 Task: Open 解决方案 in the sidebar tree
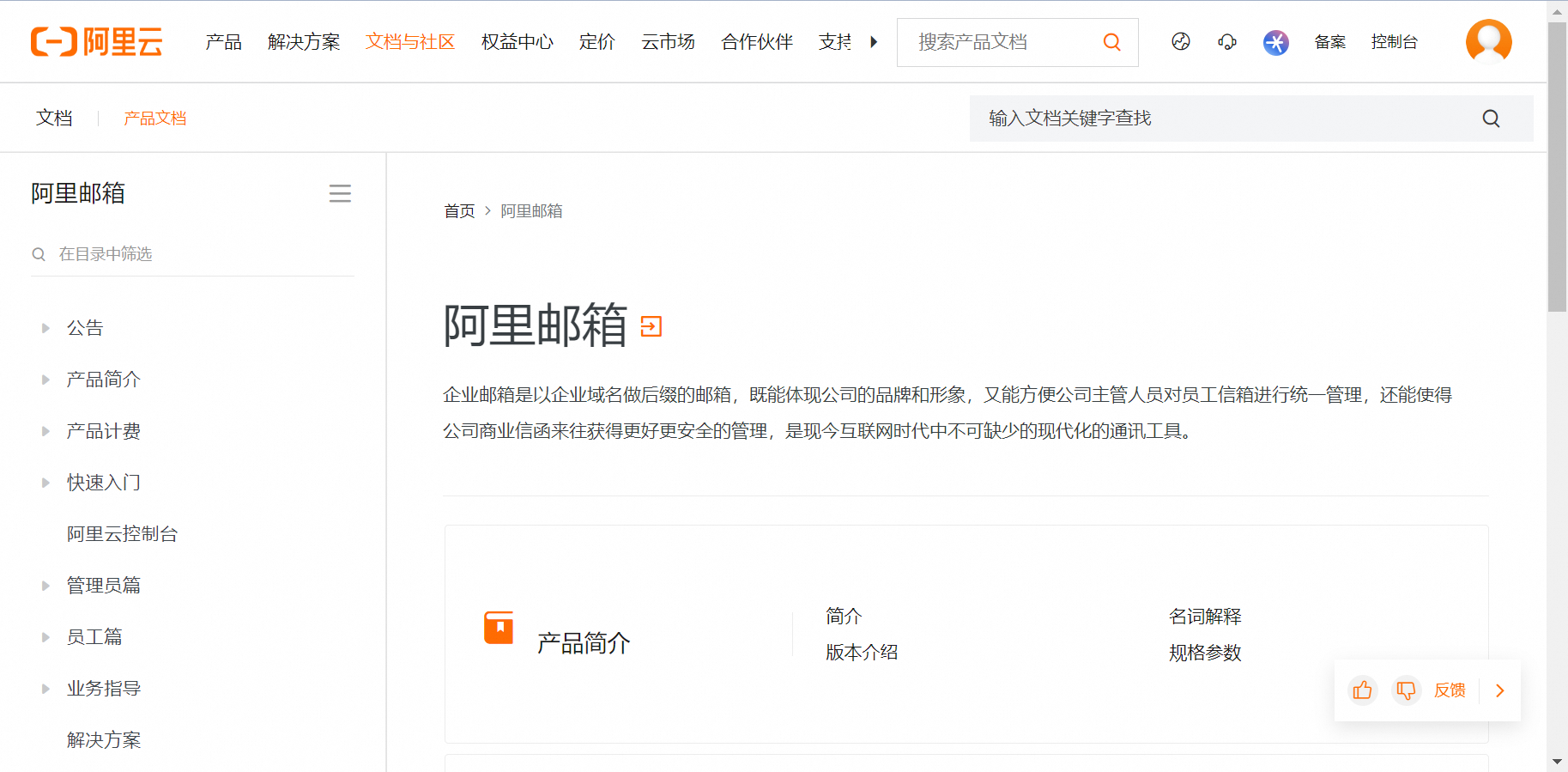(x=104, y=740)
